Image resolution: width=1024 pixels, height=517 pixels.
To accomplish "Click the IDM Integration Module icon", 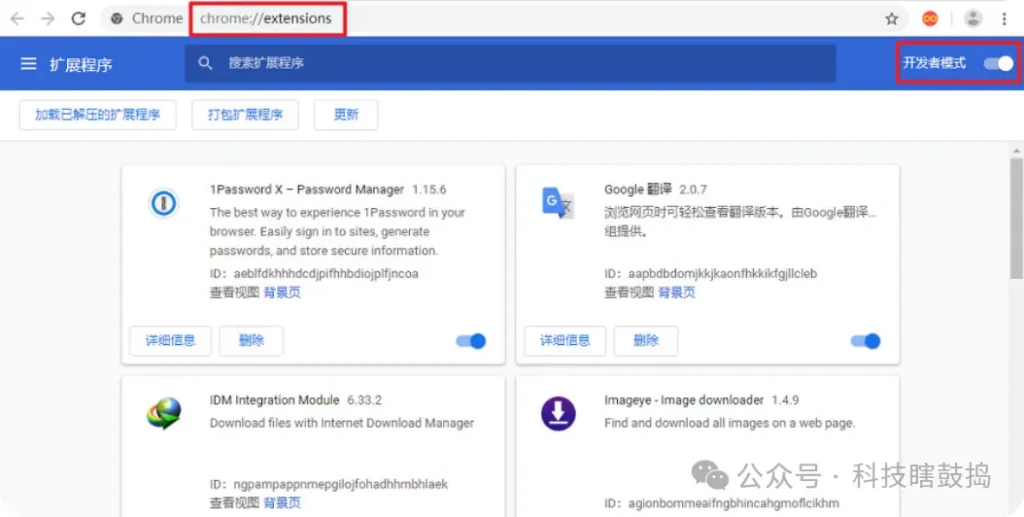I will point(163,414).
